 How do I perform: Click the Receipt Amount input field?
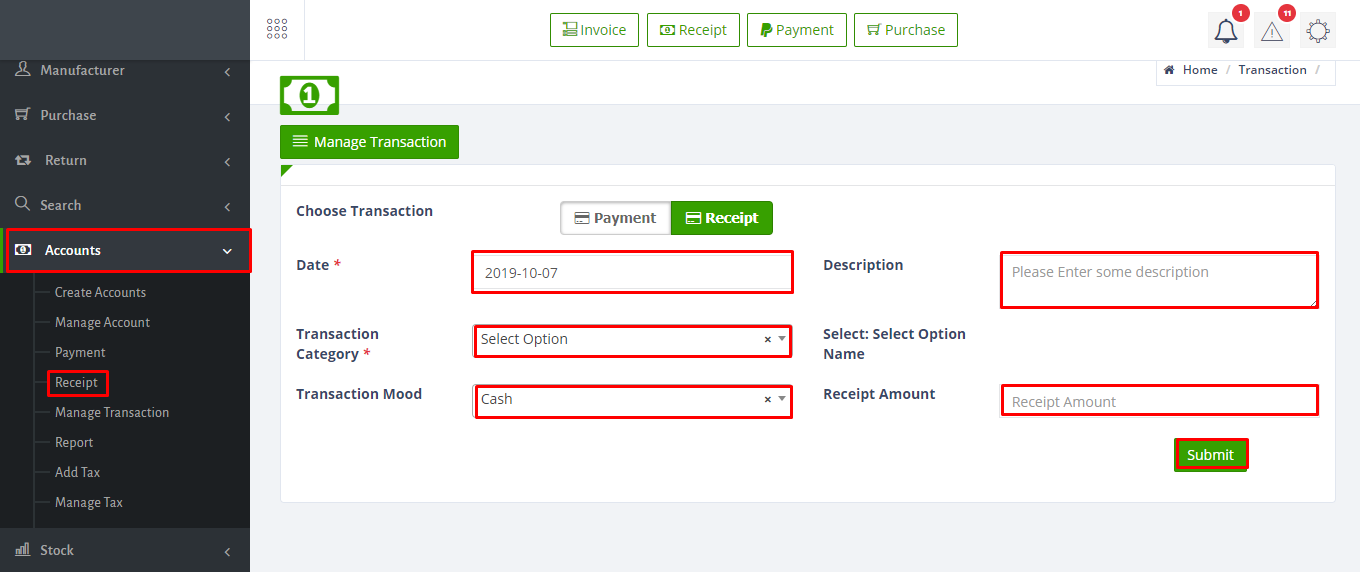pyautogui.click(x=1159, y=401)
